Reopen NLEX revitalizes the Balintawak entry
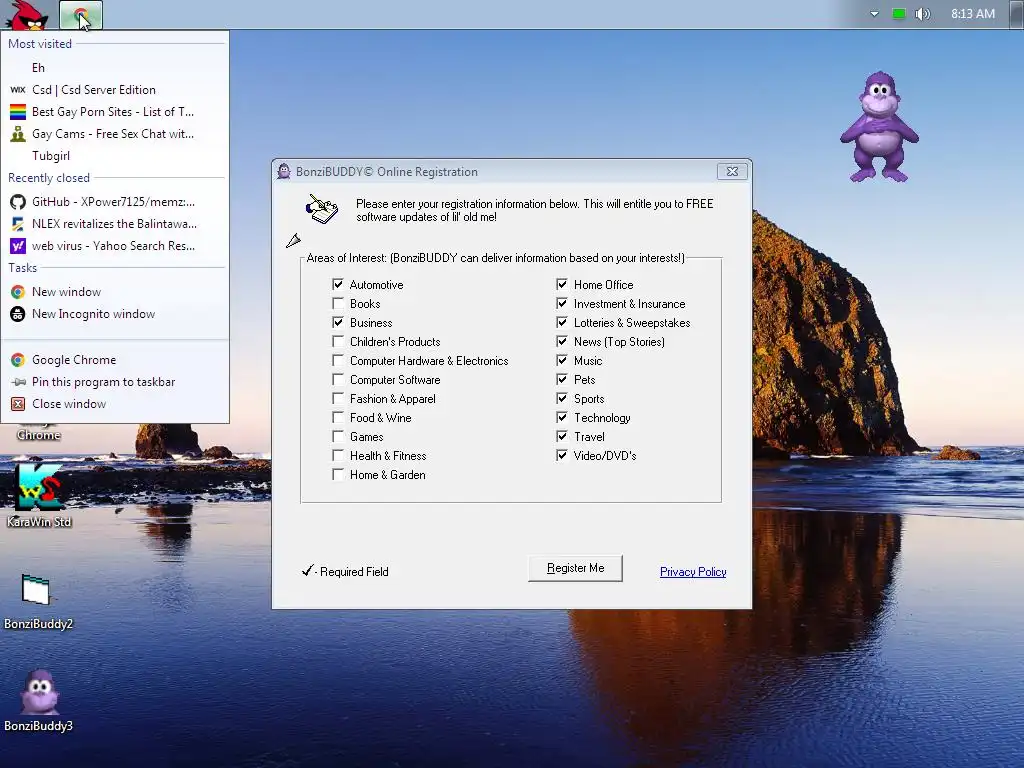Viewport: 1024px width, 768px height. click(115, 224)
